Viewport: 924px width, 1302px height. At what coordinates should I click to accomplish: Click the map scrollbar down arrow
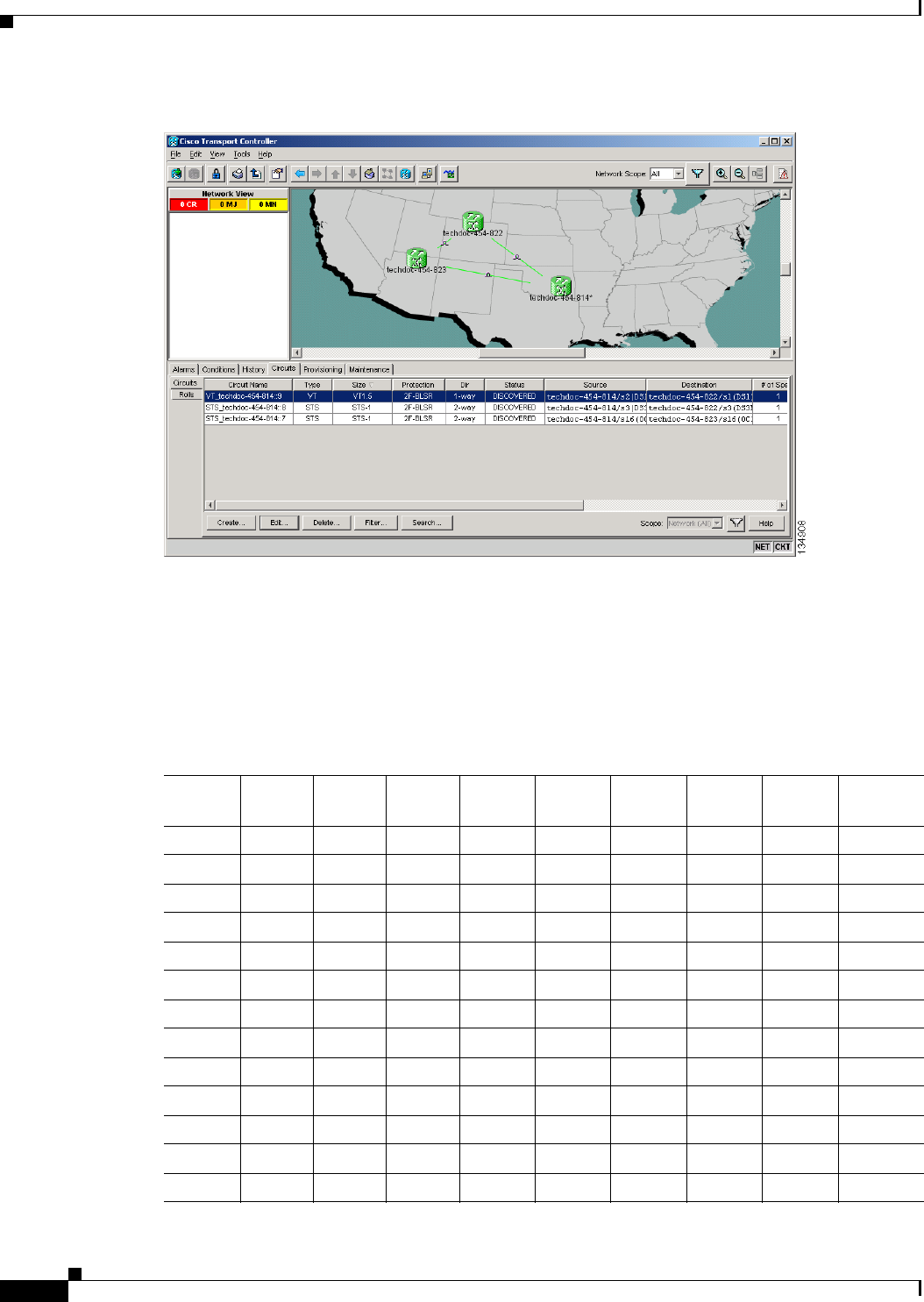[x=785, y=342]
